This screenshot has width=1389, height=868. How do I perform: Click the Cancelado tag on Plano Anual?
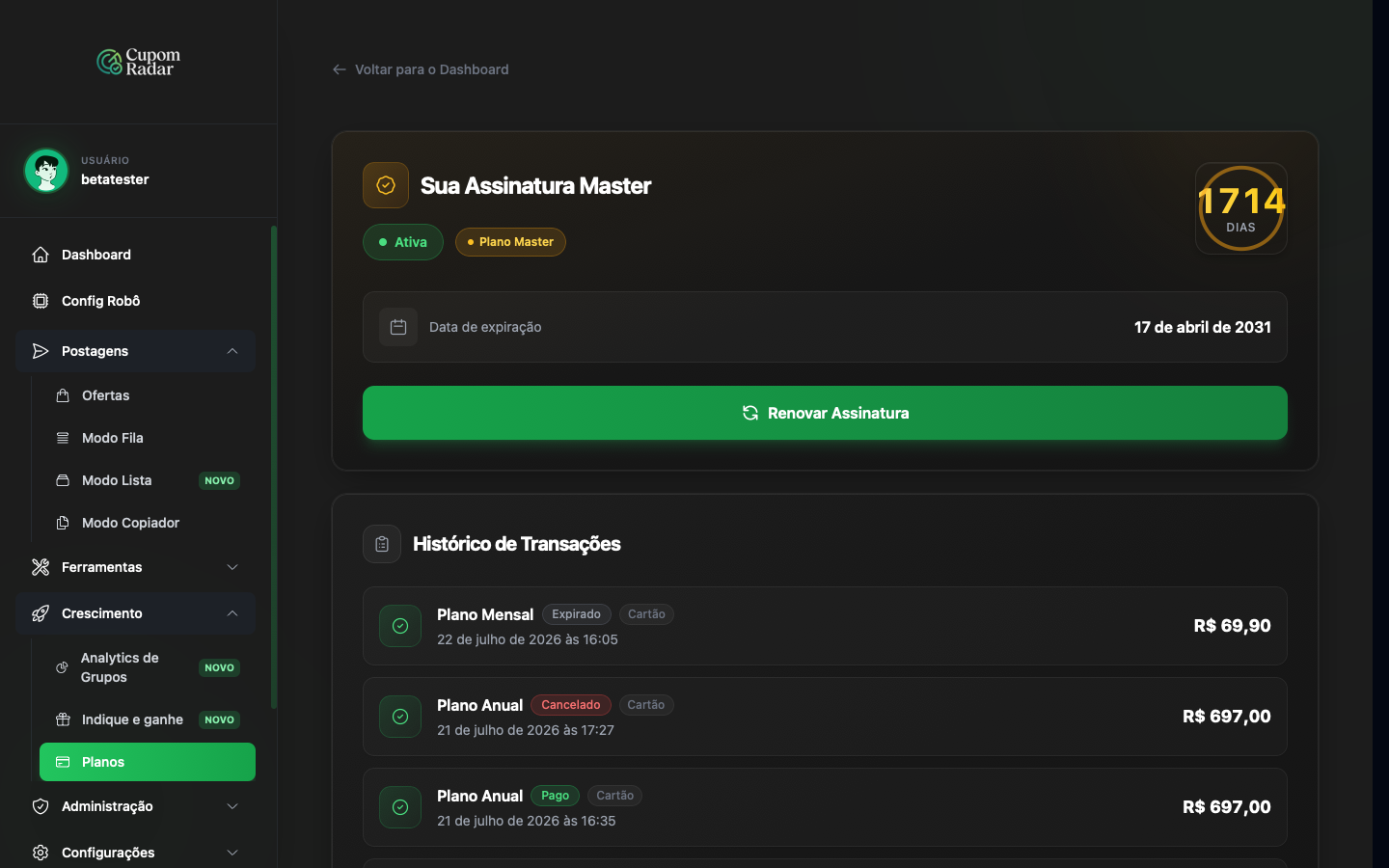pyautogui.click(x=571, y=705)
